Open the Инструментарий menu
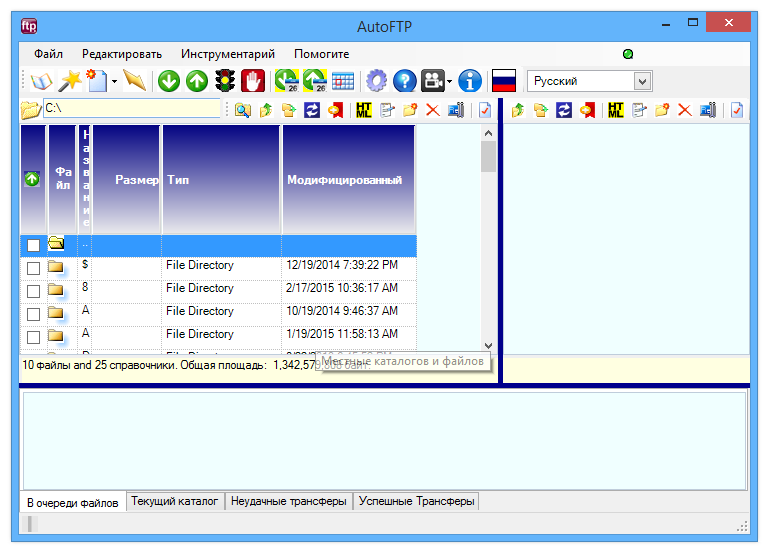The height and width of the screenshot is (553, 771). click(x=228, y=54)
